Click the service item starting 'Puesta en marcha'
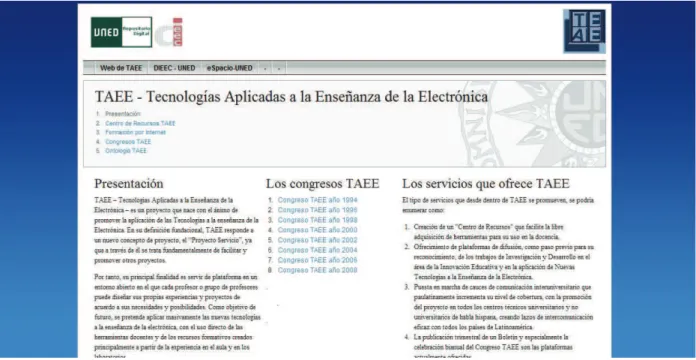This screenshot has width=696, height=360. click(504, 307)
